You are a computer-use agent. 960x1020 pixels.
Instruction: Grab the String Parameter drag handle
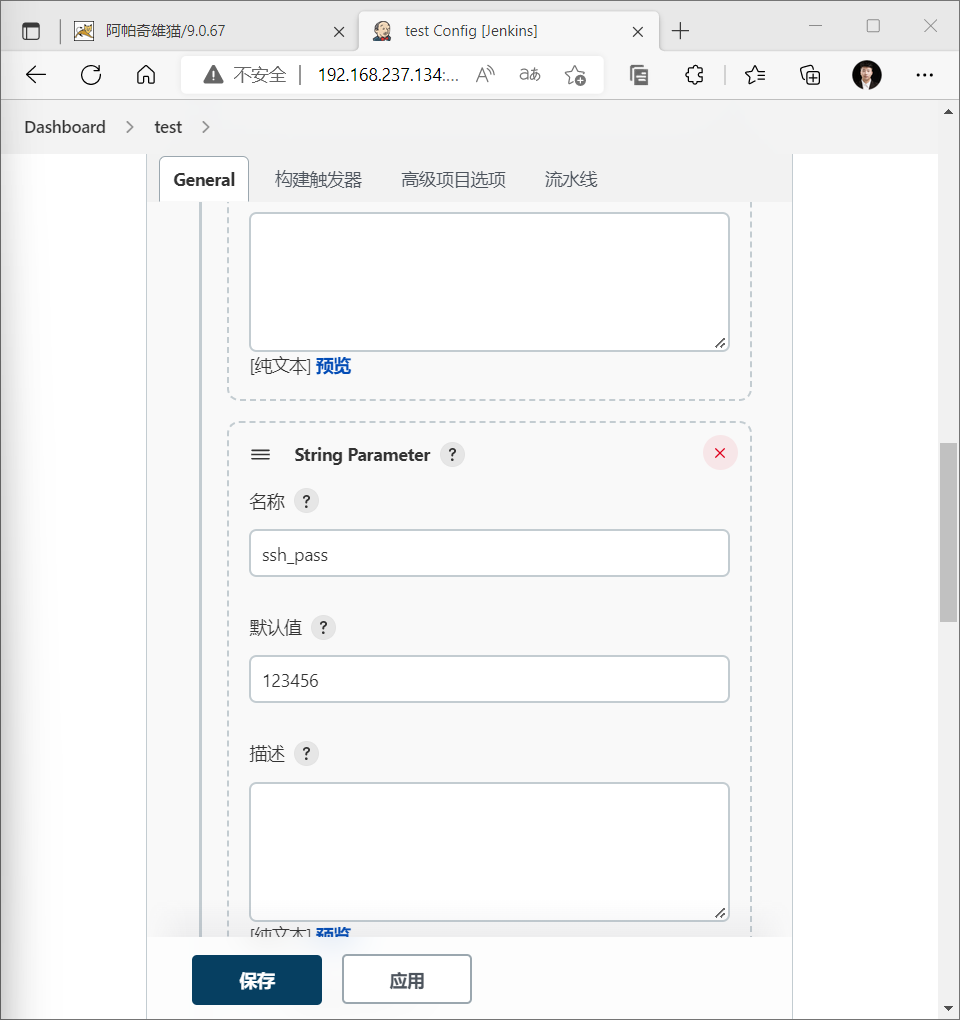[x=260, y=454]
